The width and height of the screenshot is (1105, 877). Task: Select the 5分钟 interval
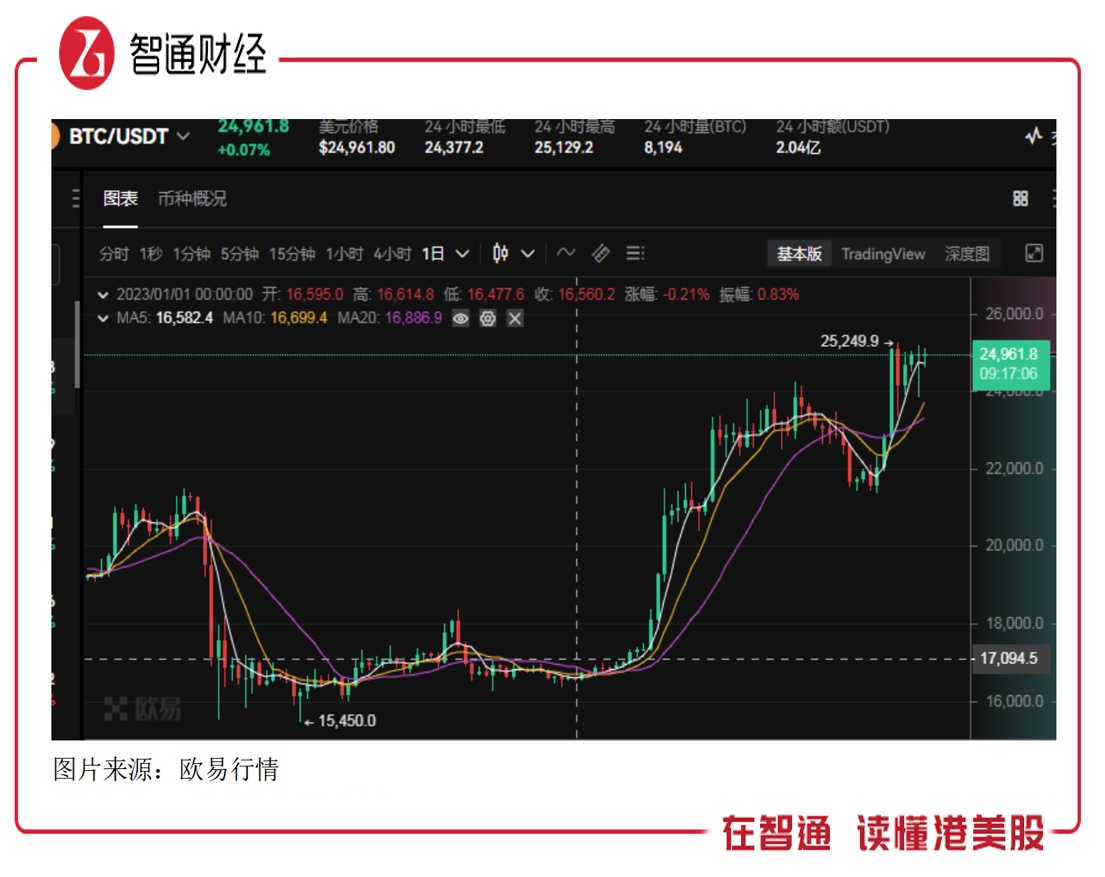(240, 254)
